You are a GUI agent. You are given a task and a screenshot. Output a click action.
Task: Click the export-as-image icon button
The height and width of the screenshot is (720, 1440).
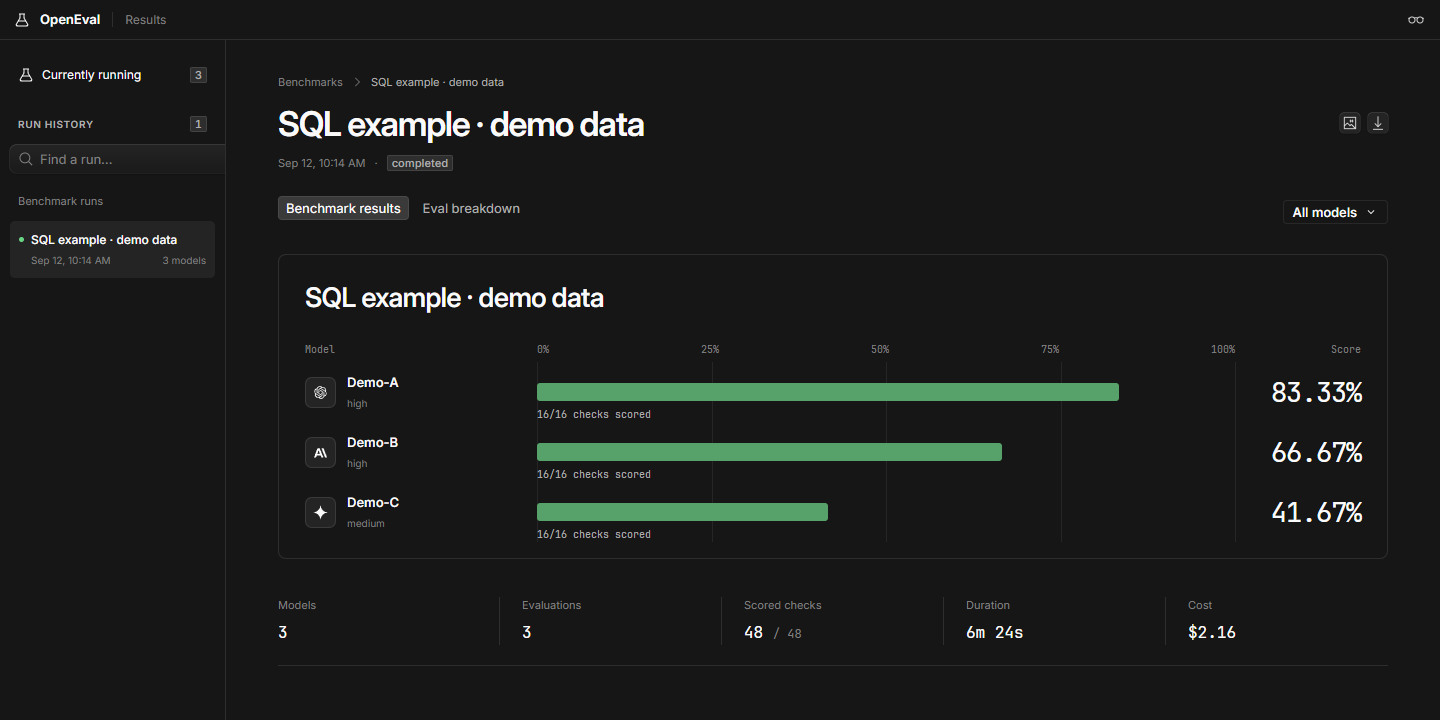[x=1350, y=123]
